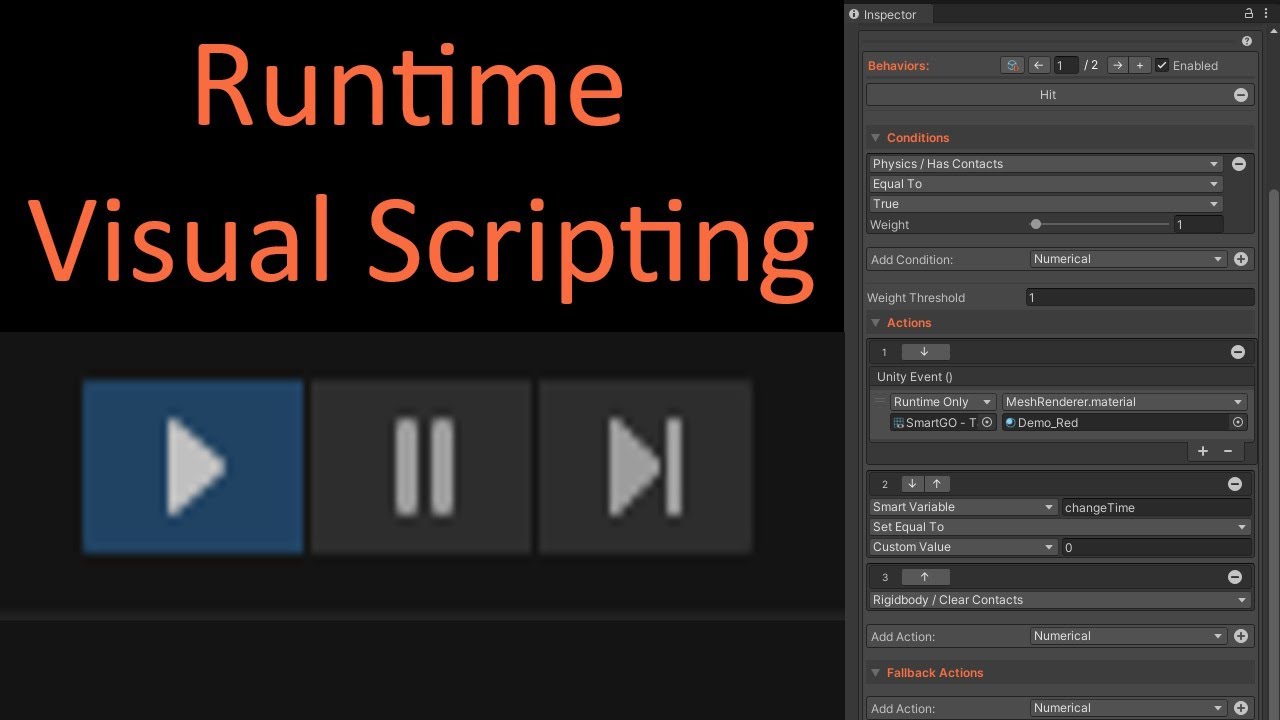Click the Hit behavior name button
This screenshot has width=1280, height=720.
click(1047, 95)
